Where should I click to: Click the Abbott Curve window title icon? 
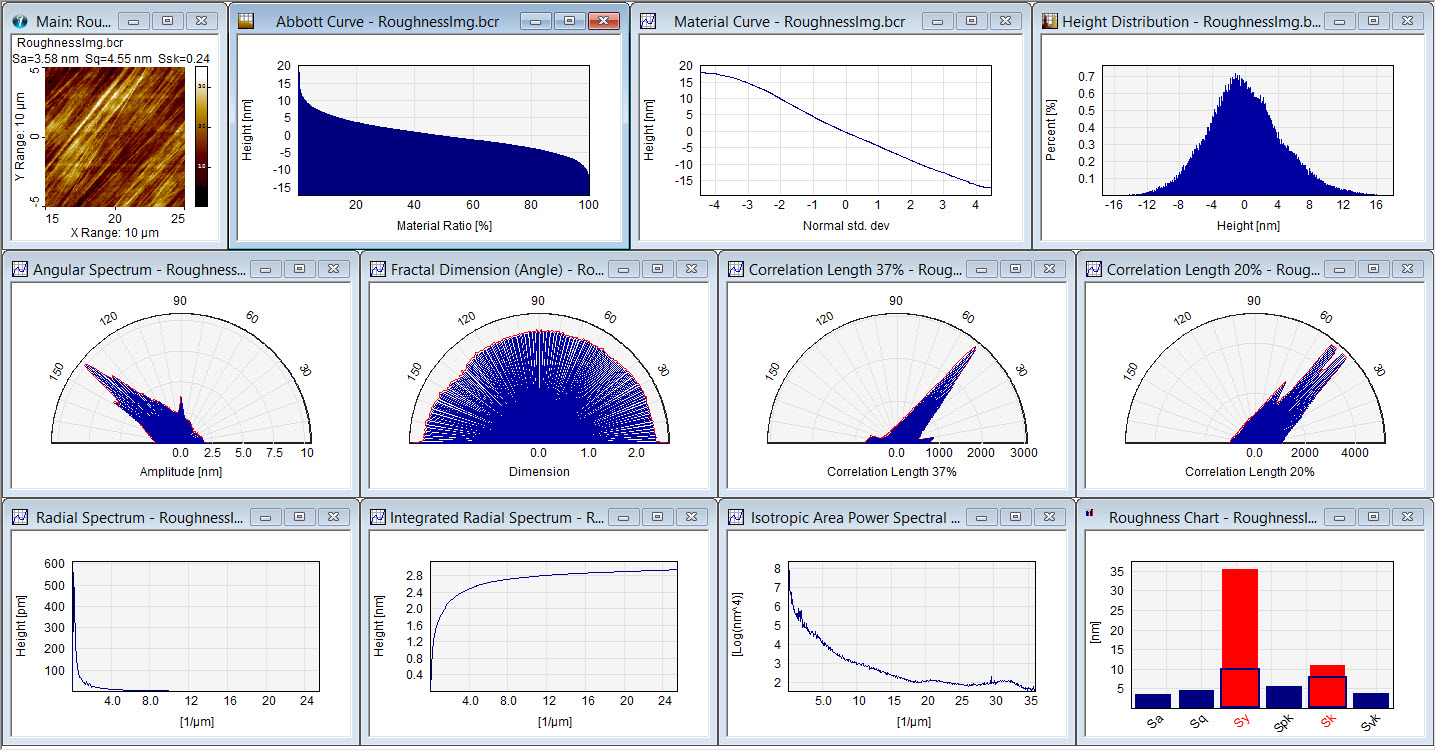[x=246, y=21]
